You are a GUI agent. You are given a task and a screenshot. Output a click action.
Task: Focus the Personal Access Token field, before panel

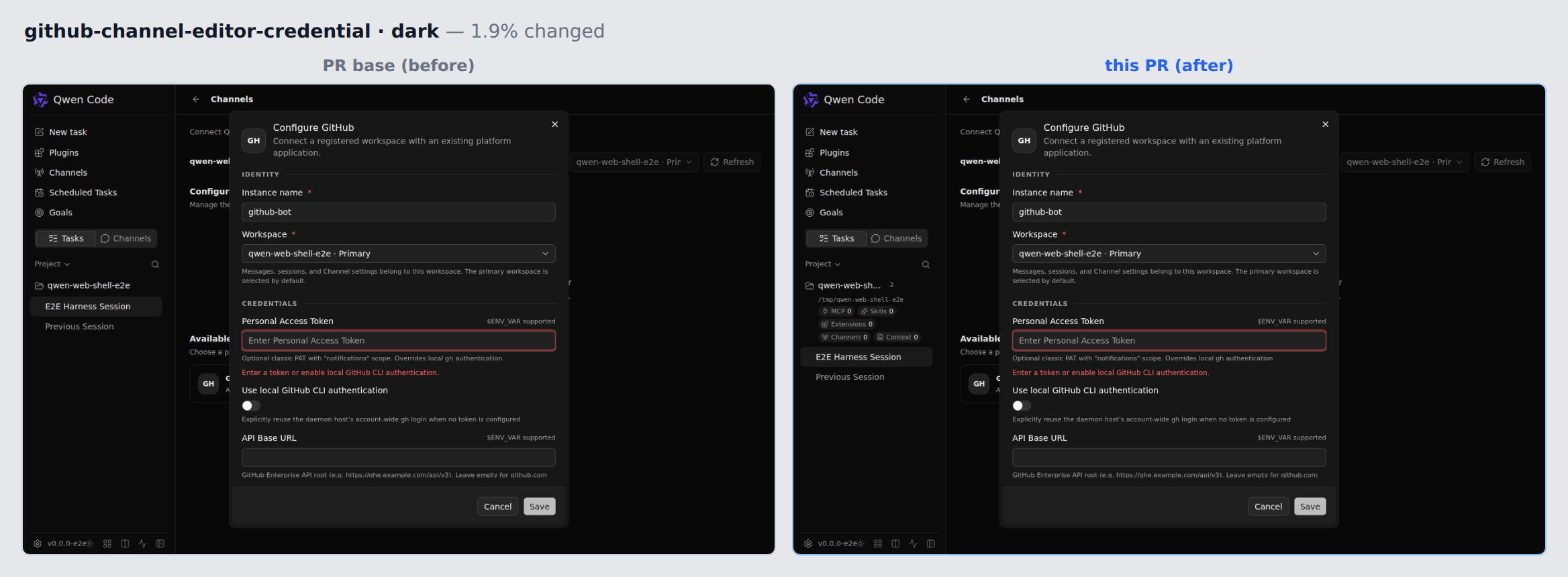click(399, 341)
